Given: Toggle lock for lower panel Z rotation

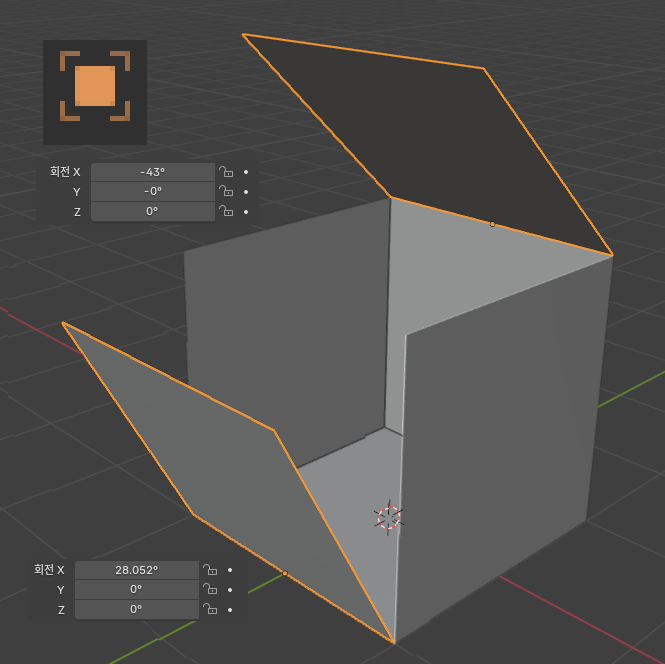Looking at the screenshot, I should coord(210,609).
